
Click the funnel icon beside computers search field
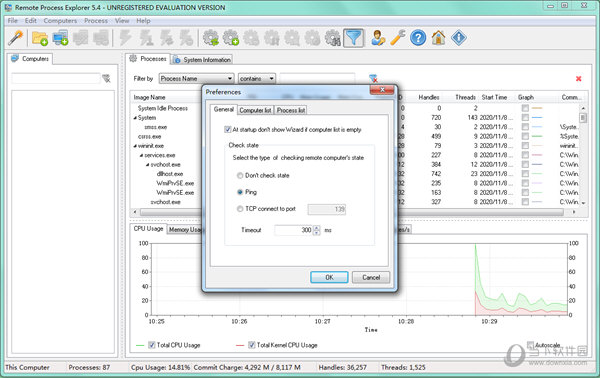click(x=106, y=78)
